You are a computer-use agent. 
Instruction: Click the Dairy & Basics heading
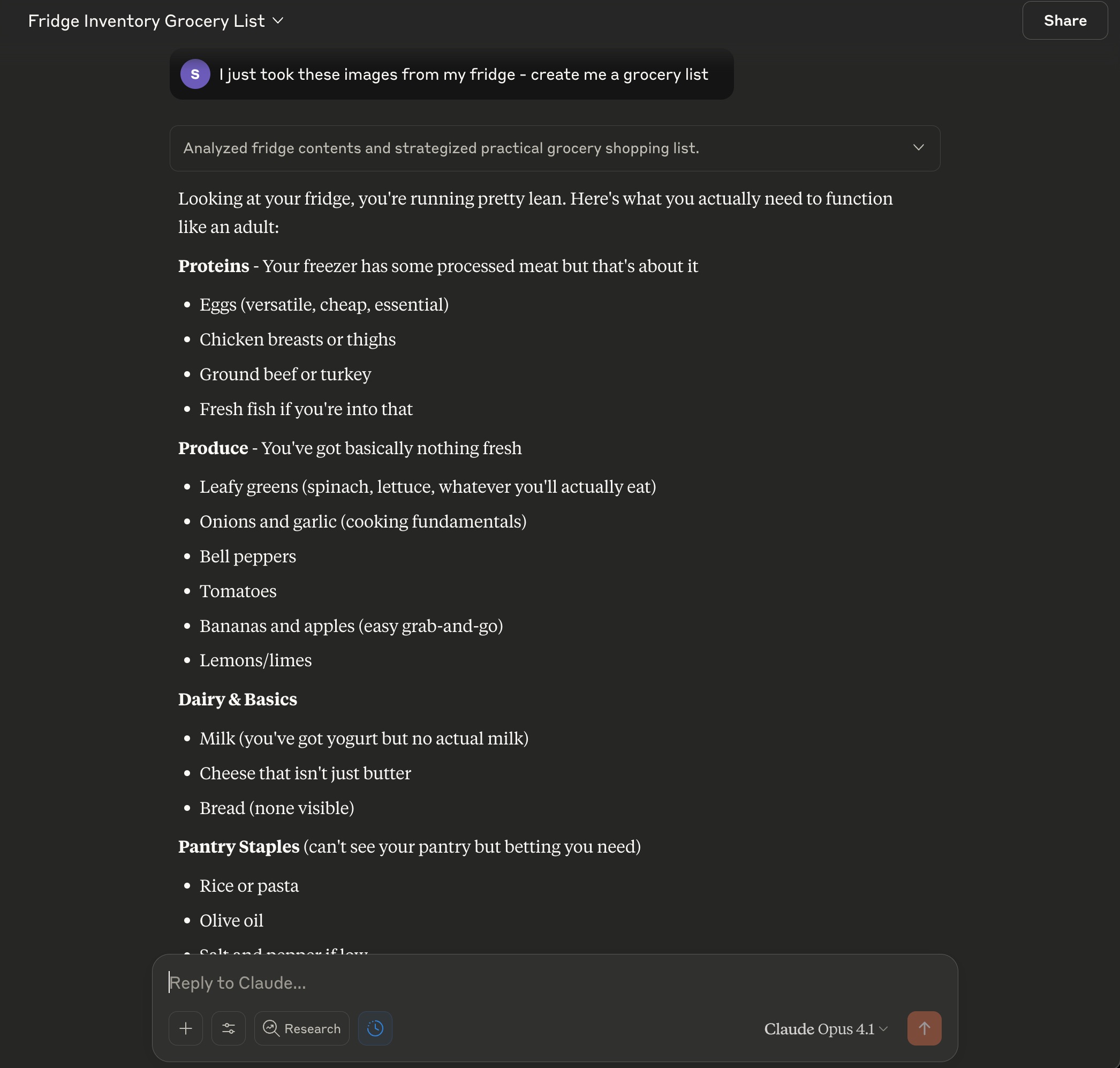coord(237,699)
